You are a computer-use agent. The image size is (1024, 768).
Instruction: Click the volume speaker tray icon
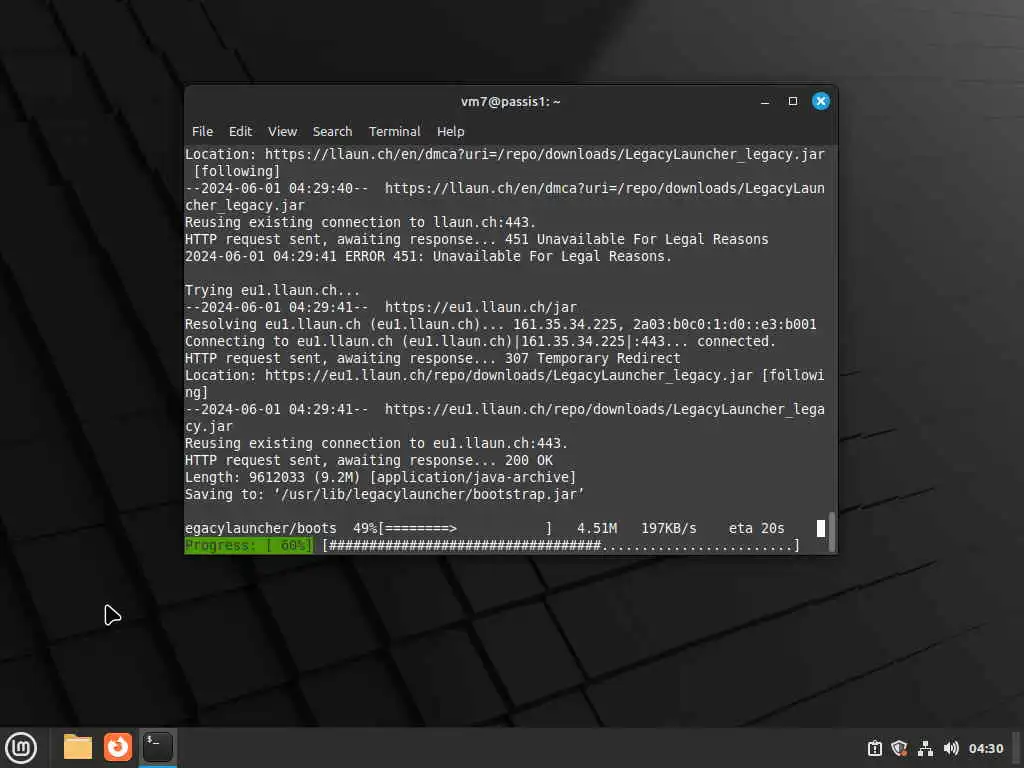point(951,748)
